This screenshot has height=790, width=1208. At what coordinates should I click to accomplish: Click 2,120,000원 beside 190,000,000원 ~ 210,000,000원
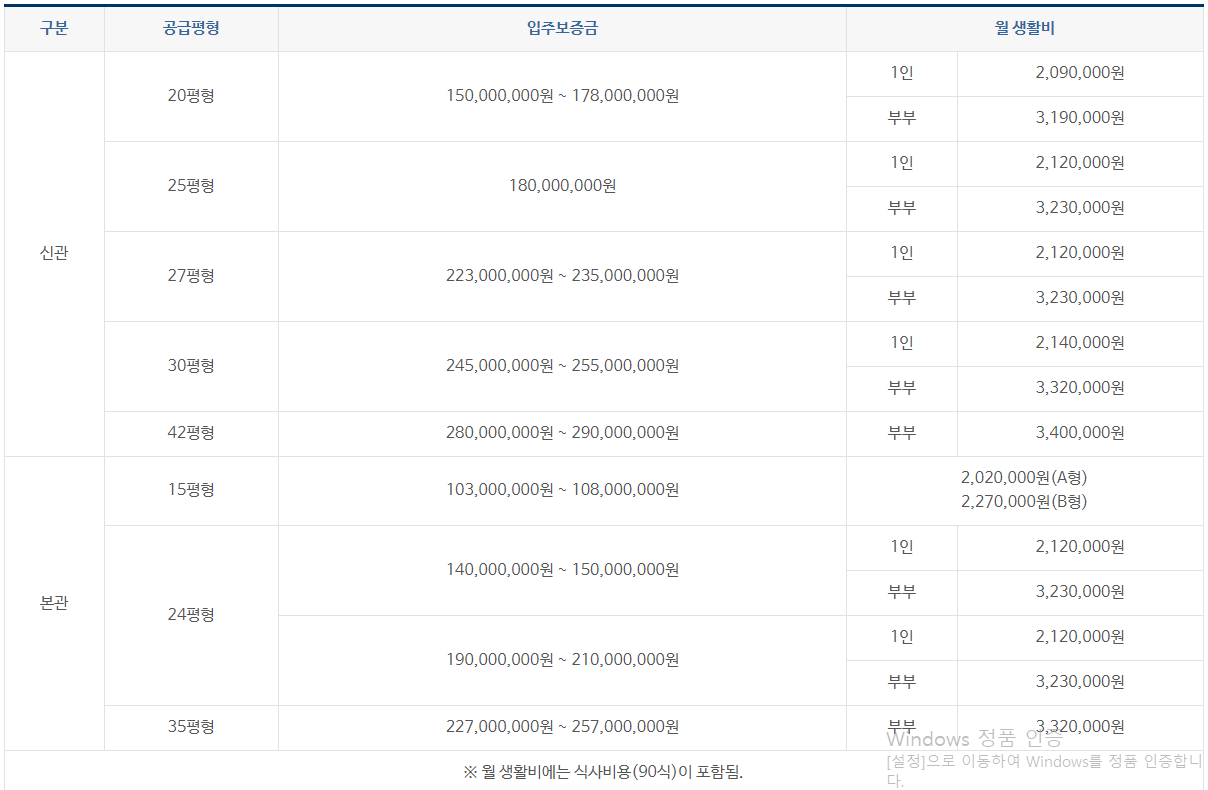point(1080,637)
